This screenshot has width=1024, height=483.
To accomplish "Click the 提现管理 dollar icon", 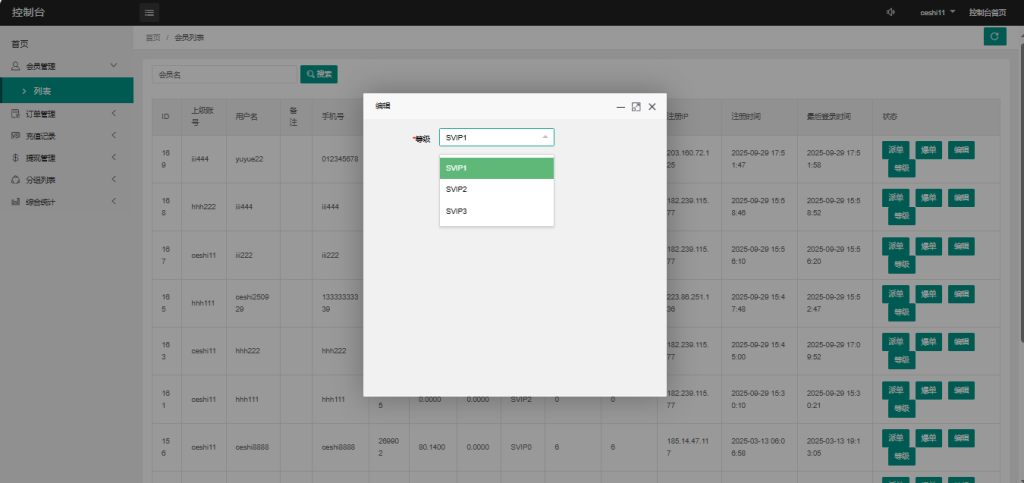I will (x=16, y=158).
